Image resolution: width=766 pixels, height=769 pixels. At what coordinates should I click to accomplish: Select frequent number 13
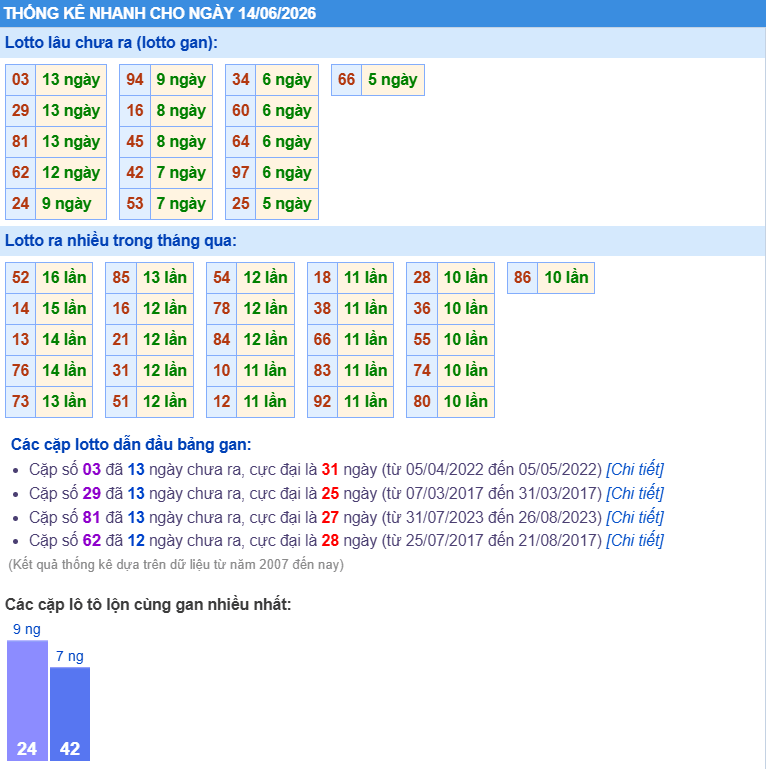[x=21, y=339]
